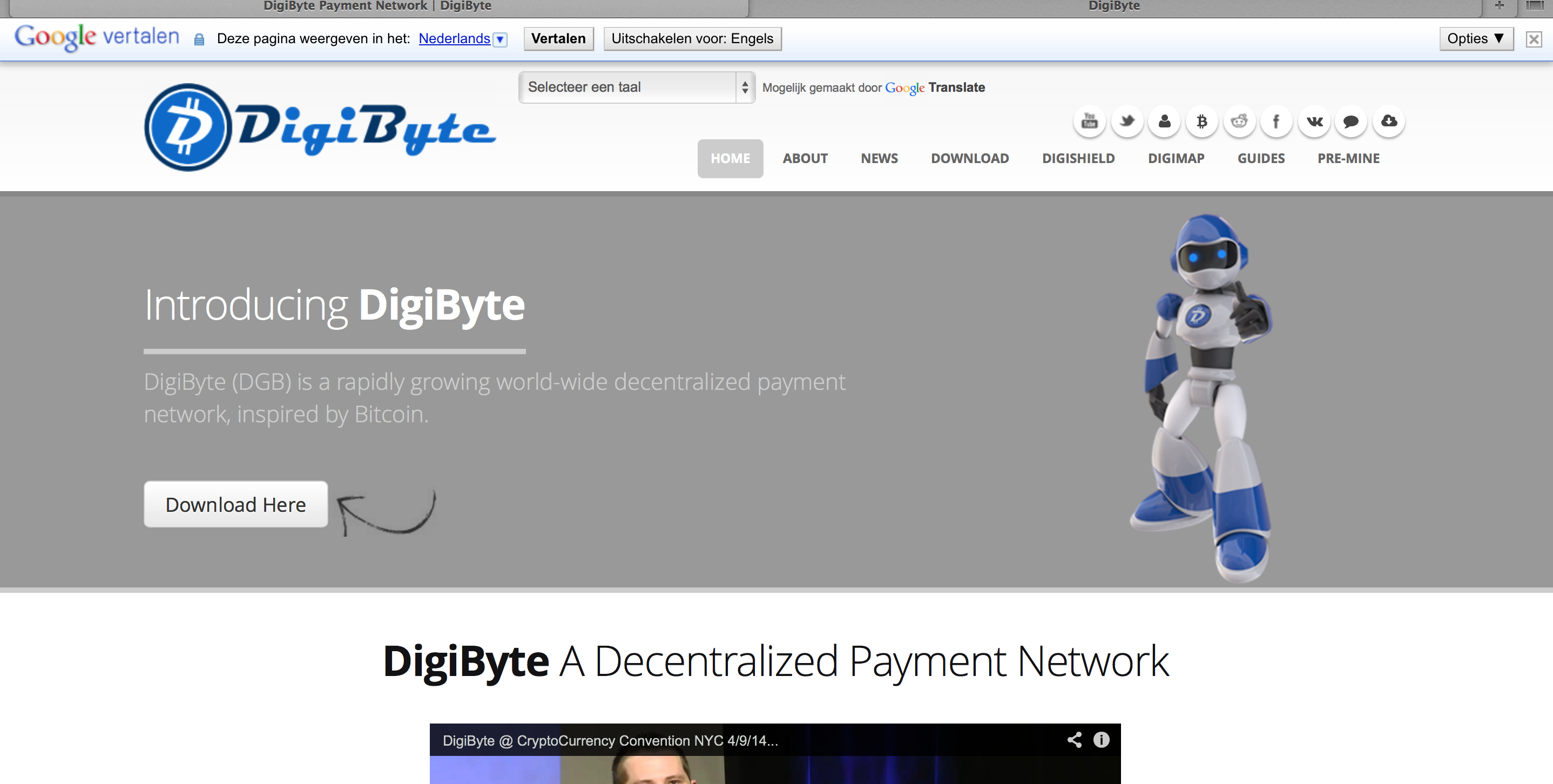Viewport: 1553px width, 784px height.
Task: Open the NEWS navigation item
Action: [x=879, y=159]
